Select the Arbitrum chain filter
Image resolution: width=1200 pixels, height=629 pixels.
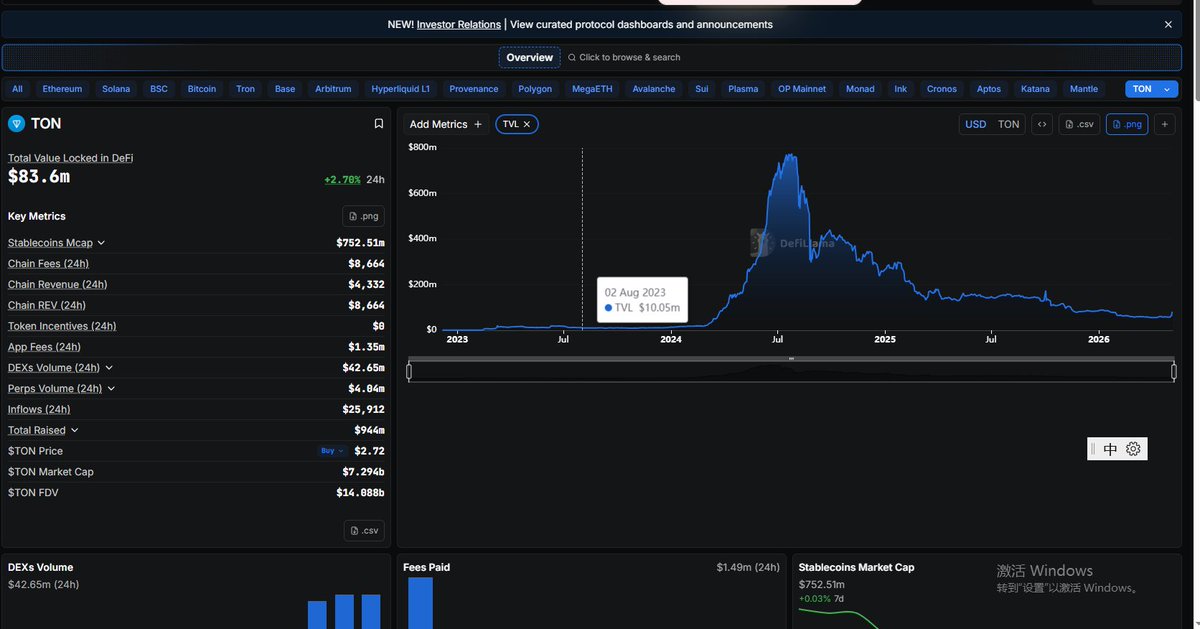pos(333,89)
